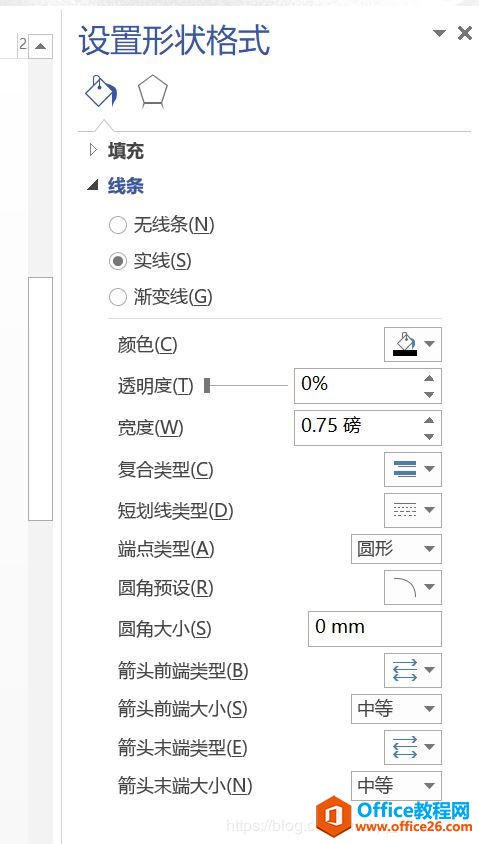Open the task pane options arrow
479x844 pixels.
pos(440,33)
